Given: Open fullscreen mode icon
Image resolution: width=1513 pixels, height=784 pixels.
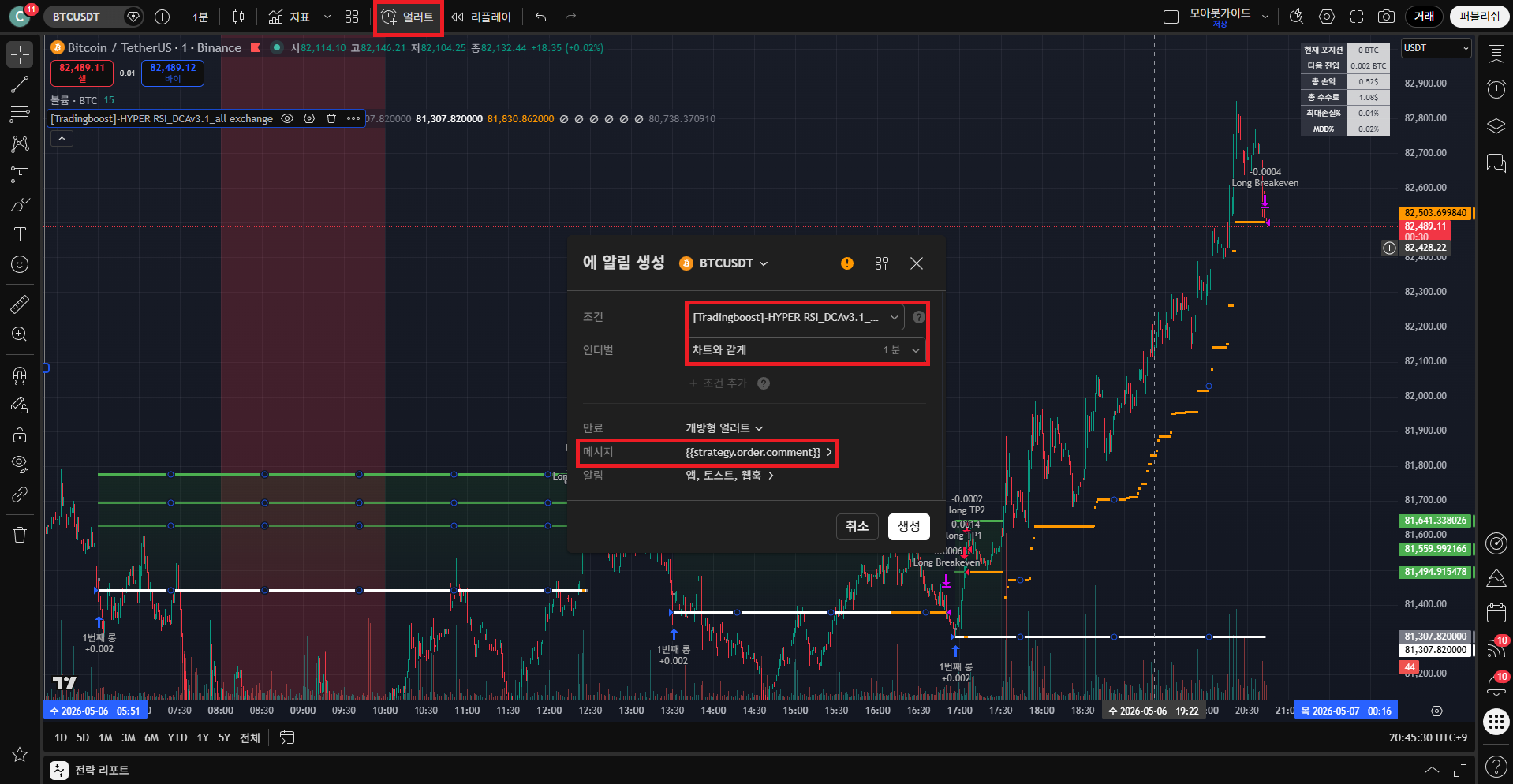Looking at the screenshot, I should pos(1357,17).
